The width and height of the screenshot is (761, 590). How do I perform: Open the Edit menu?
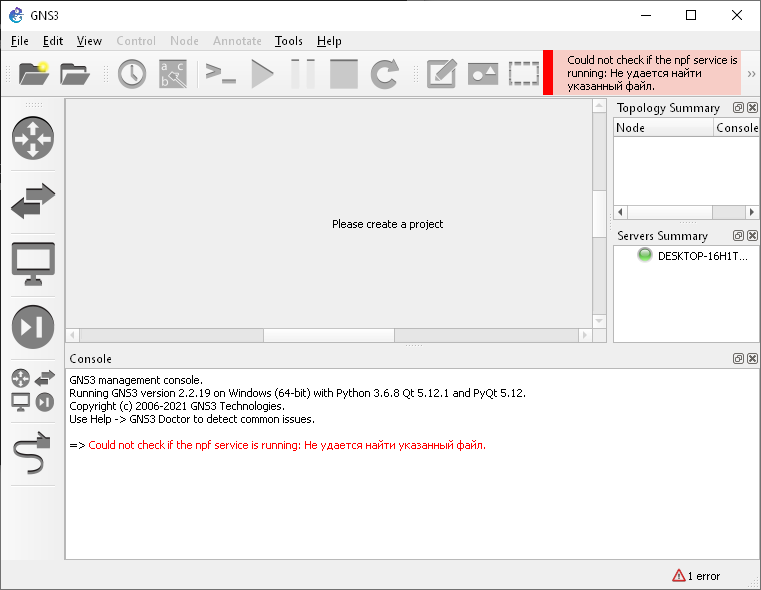53,41
